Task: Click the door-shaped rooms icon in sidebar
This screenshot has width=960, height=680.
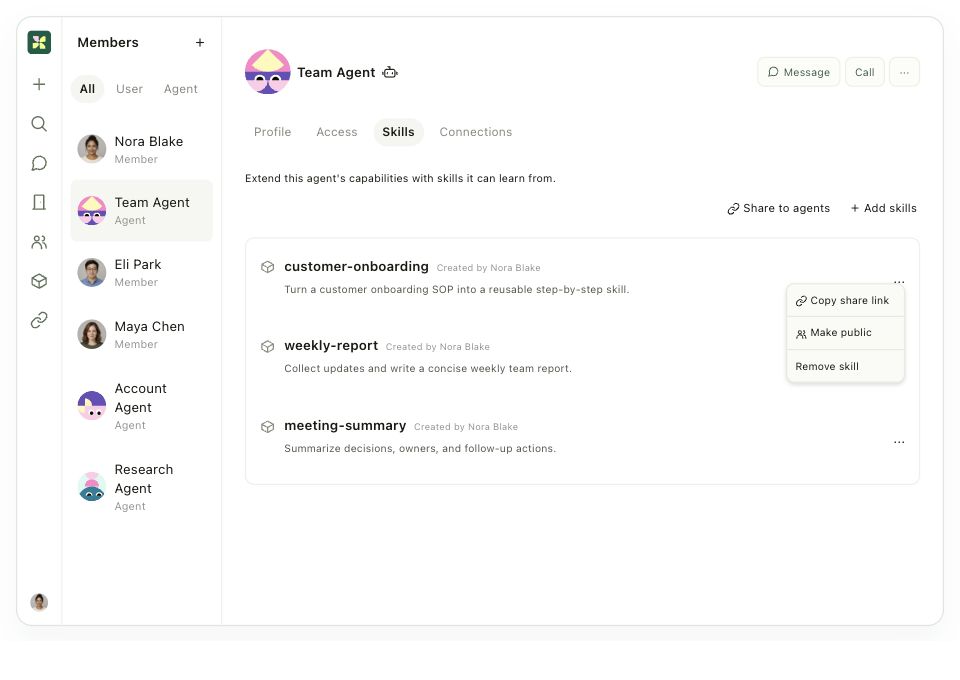Action: pyautogui.click(x=39, y=202)
